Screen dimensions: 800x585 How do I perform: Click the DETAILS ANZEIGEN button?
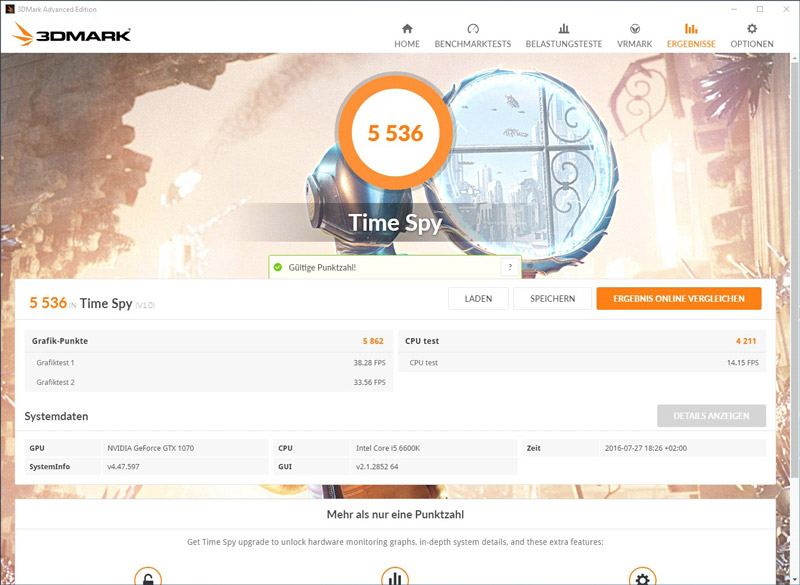(711, 416)
